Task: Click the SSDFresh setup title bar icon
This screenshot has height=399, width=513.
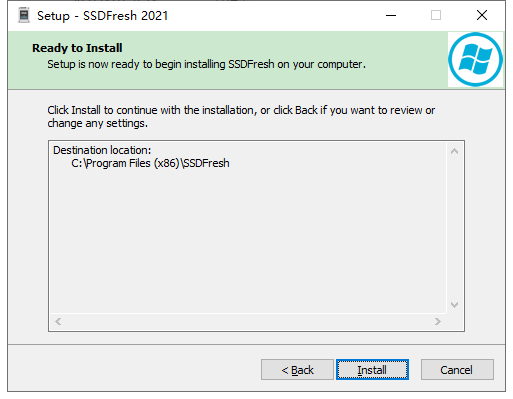Action: pyautogui.click(x=24, y=15)
